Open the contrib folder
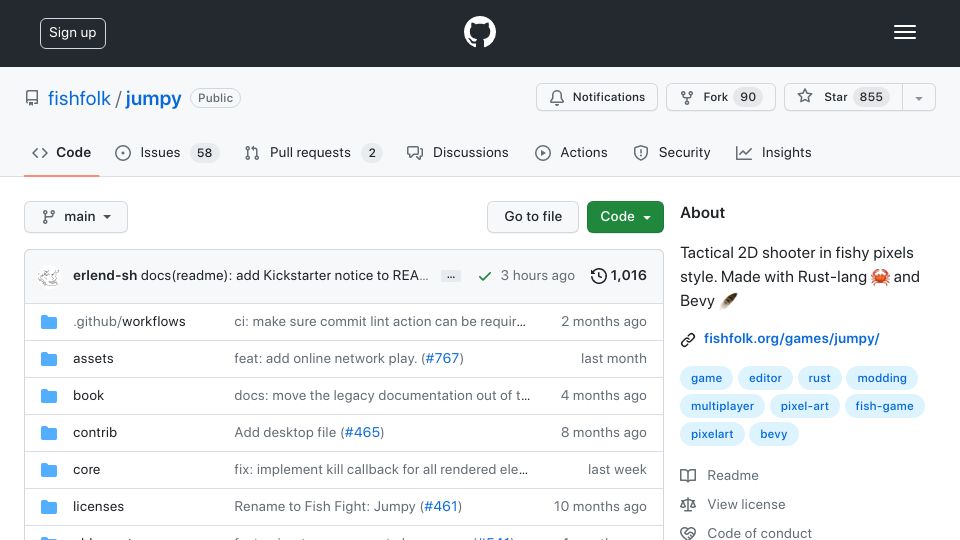The height and width of the screenshot is (540, 960). point(95,432)
